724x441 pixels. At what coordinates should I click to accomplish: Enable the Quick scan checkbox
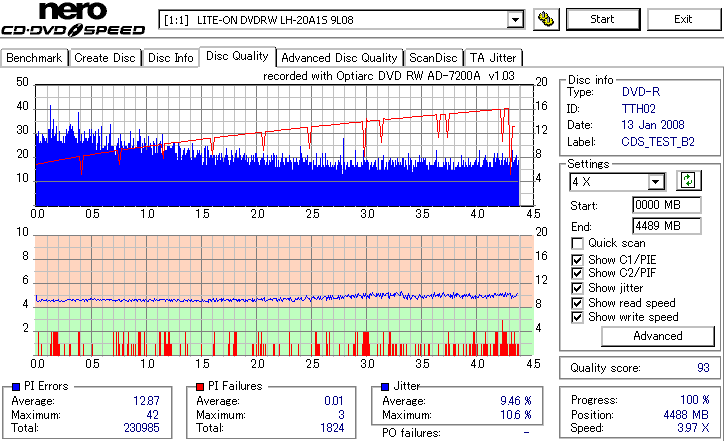(x=577, y=243)
